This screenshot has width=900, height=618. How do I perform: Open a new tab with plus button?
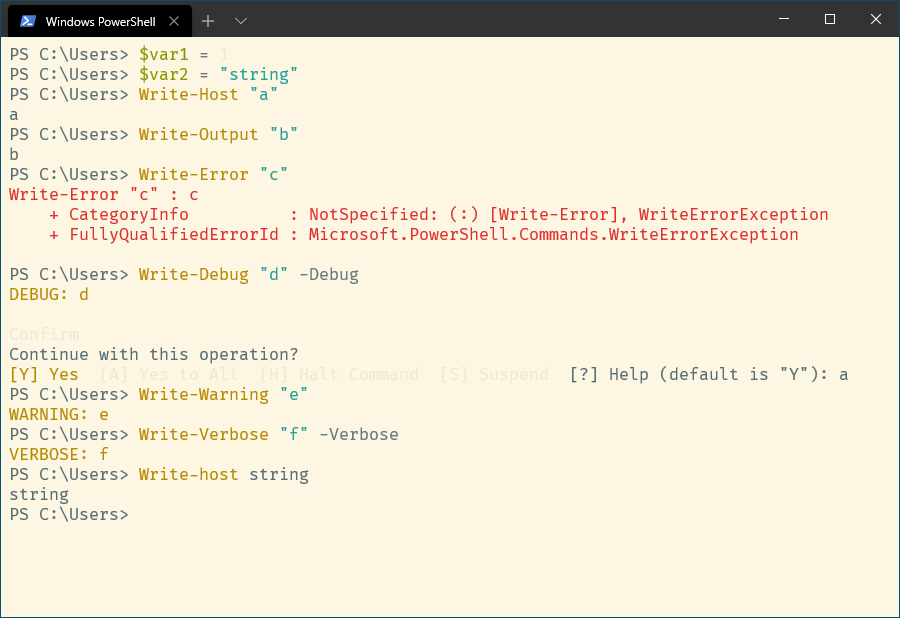pos(208,21)
